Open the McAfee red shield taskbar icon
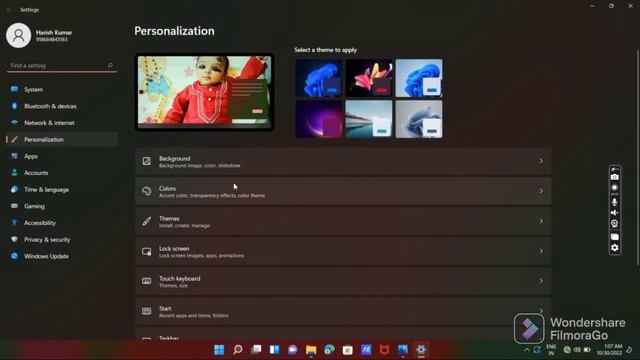 (384, 350)
